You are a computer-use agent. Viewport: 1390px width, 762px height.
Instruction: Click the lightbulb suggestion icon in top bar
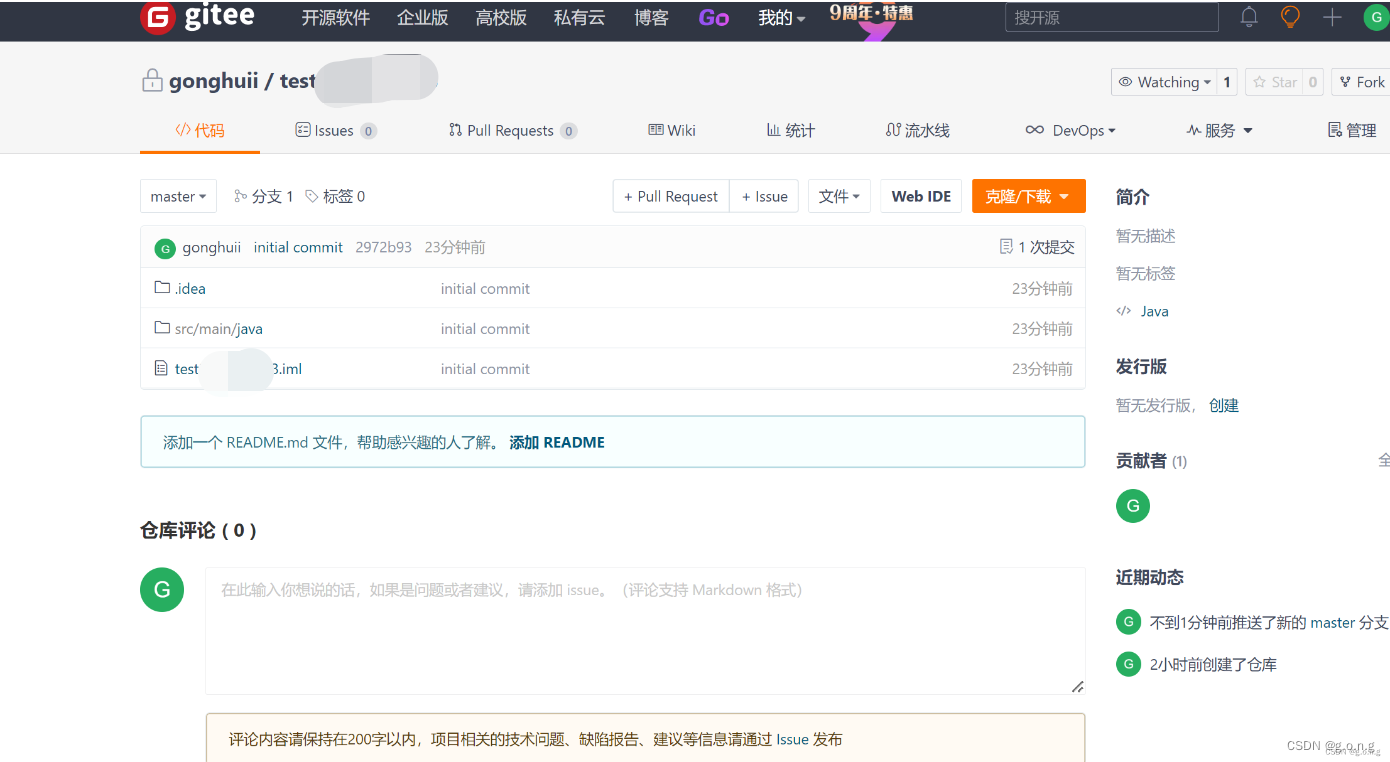(x=1290, y=16)
